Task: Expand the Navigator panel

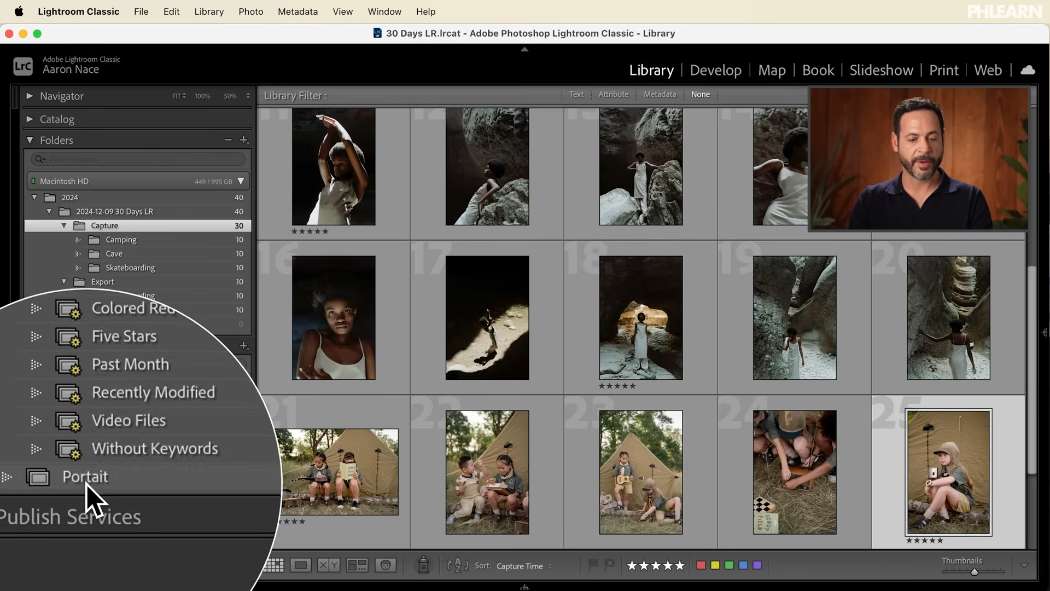Action: [29, 96]
